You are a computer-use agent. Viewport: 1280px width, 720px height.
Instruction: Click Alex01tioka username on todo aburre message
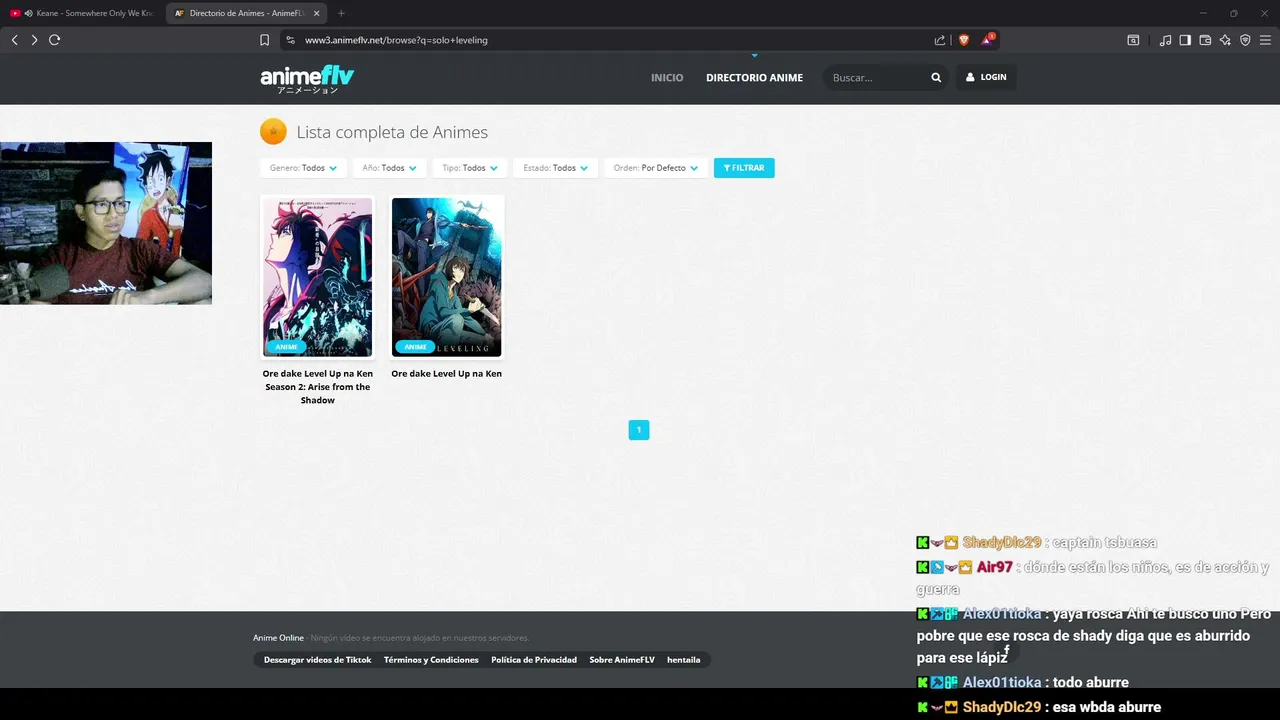click(1002, 683)
